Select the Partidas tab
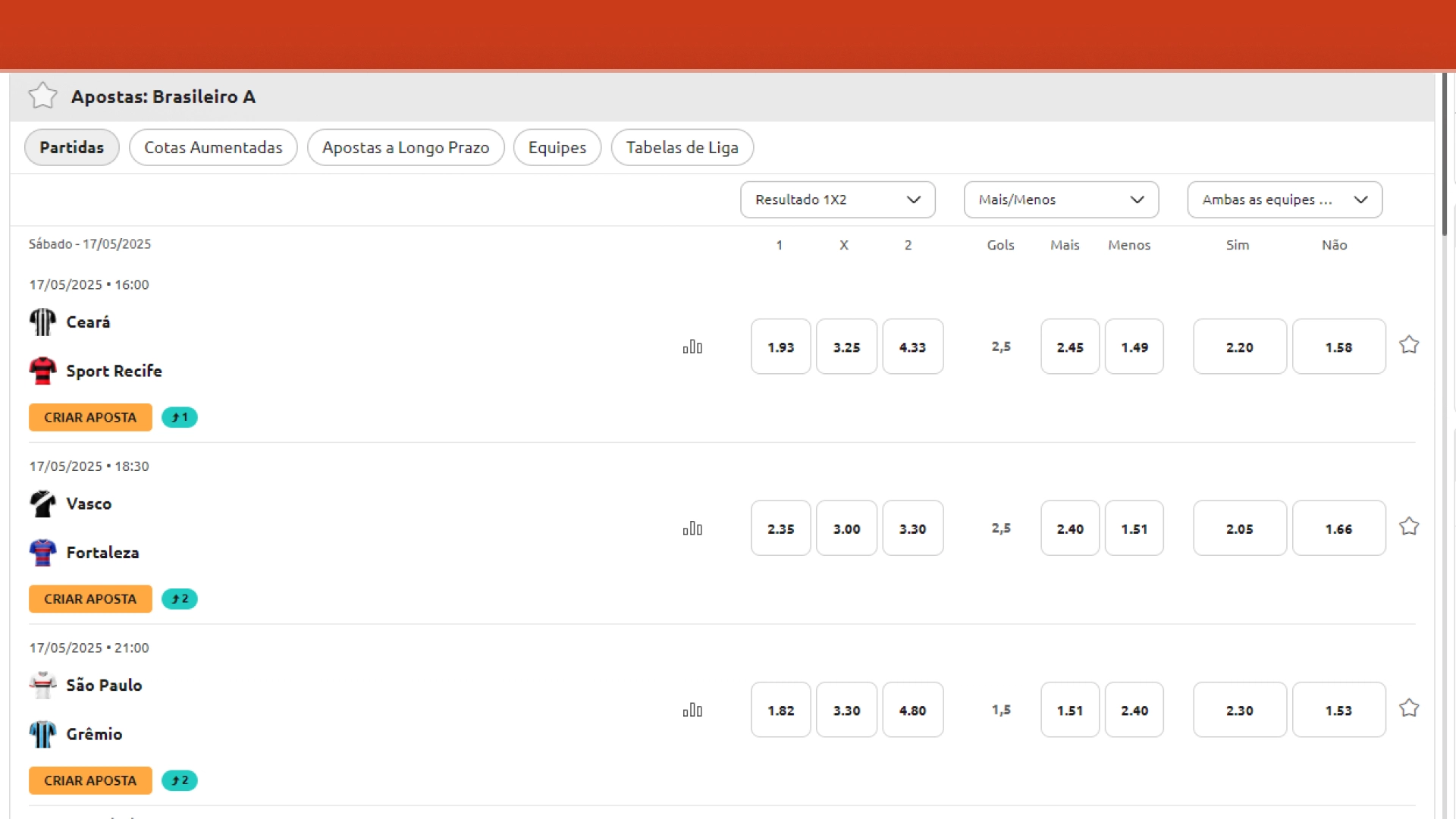1456x819 pixels. [72, 147]
